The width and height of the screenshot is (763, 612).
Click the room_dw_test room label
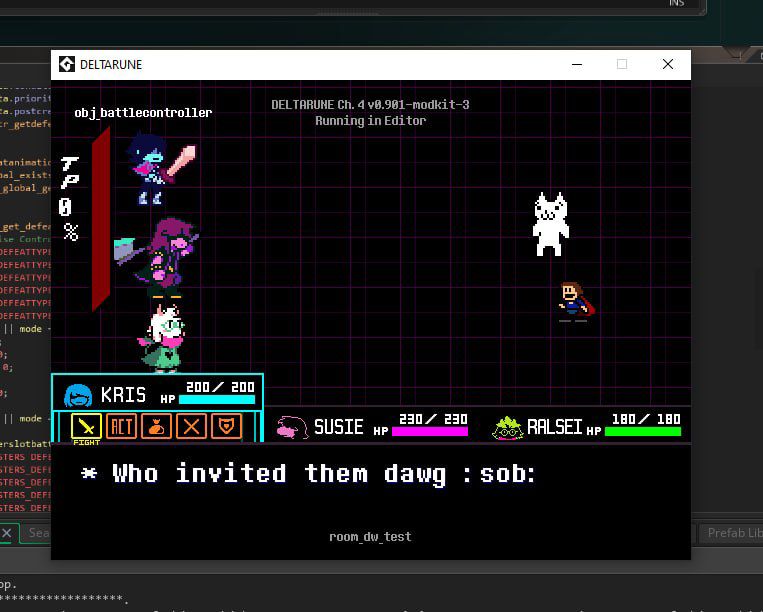point(370,537)
